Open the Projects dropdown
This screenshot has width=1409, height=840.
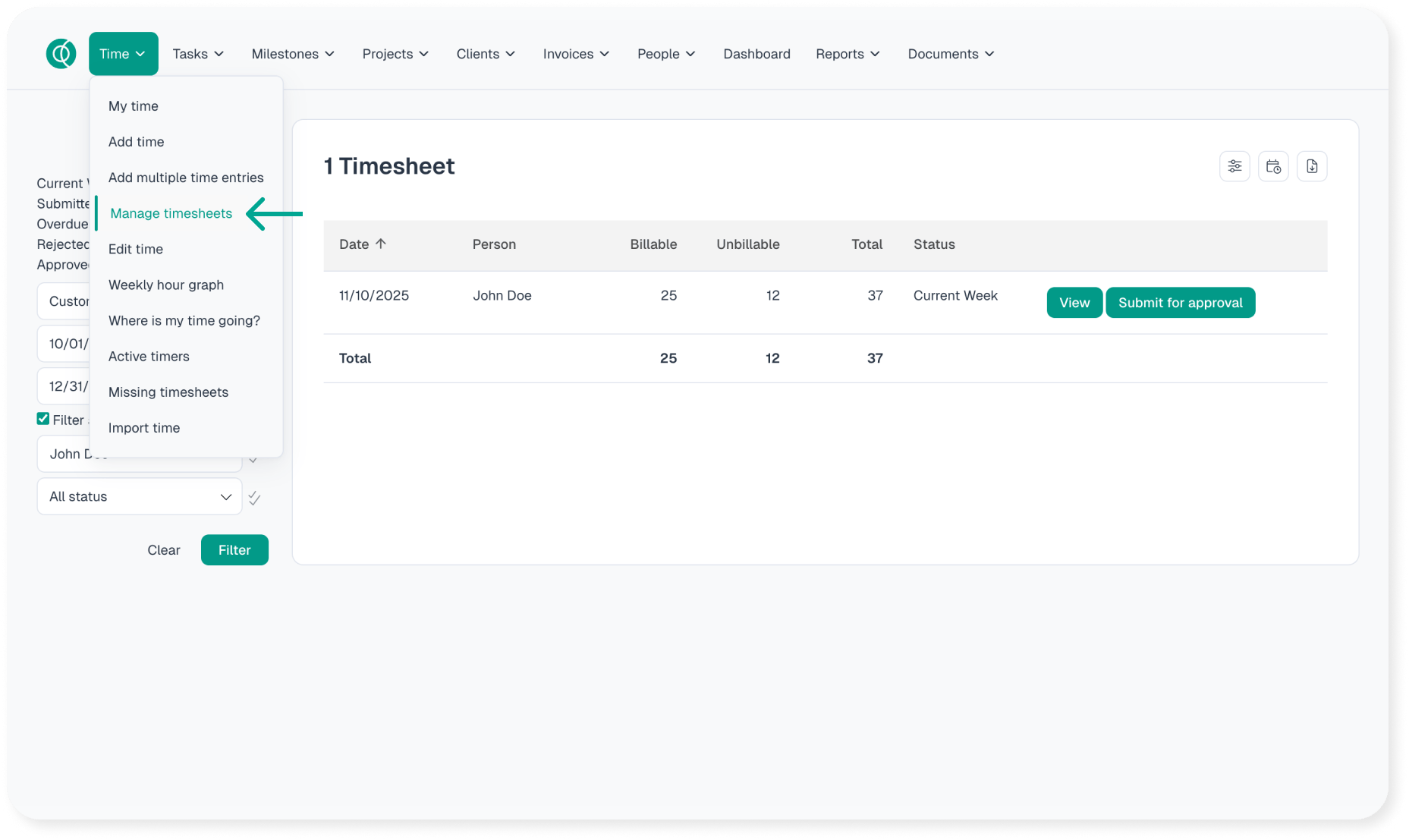(x=395, y=54)
